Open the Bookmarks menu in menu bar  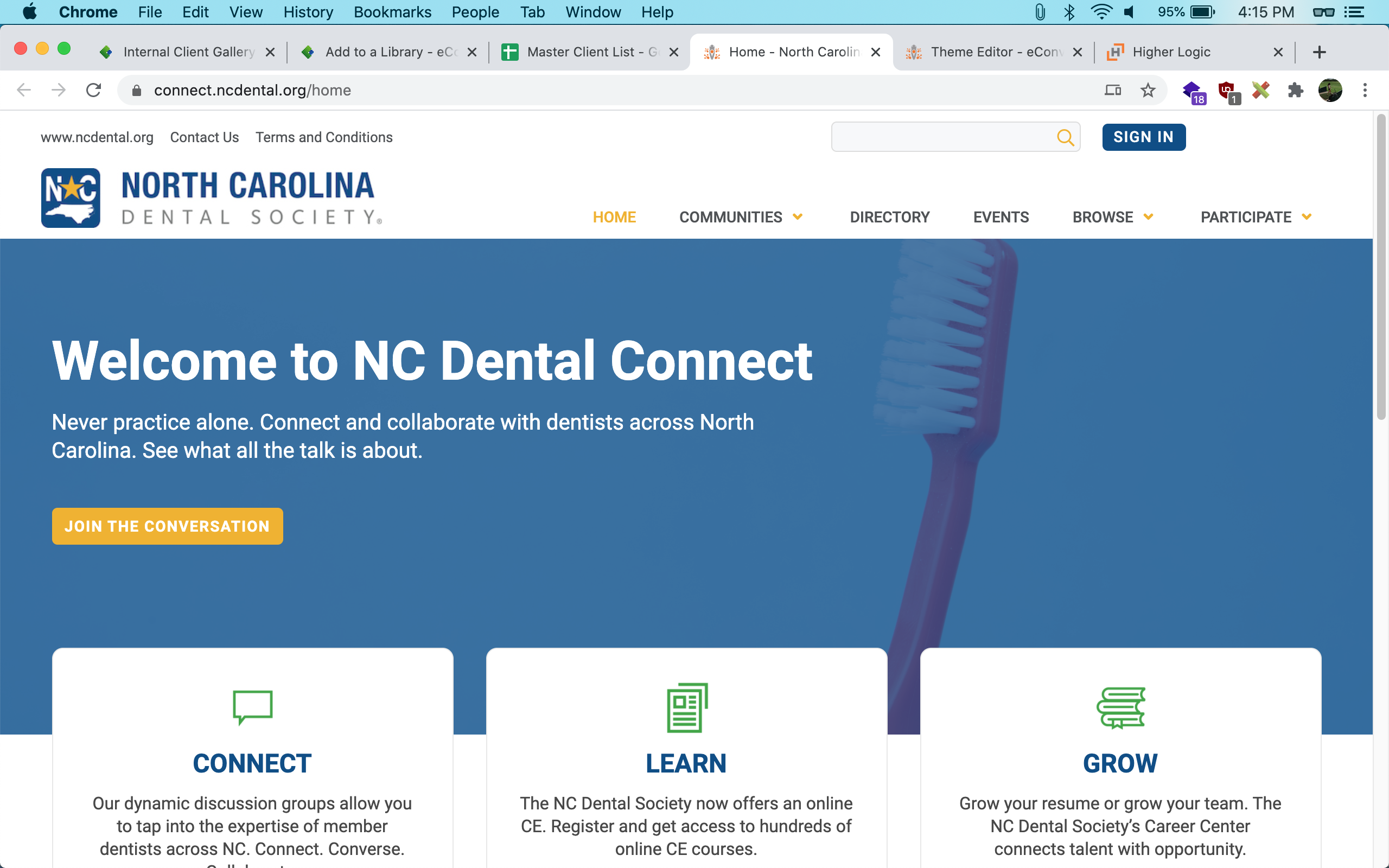[x=392, y=12]
